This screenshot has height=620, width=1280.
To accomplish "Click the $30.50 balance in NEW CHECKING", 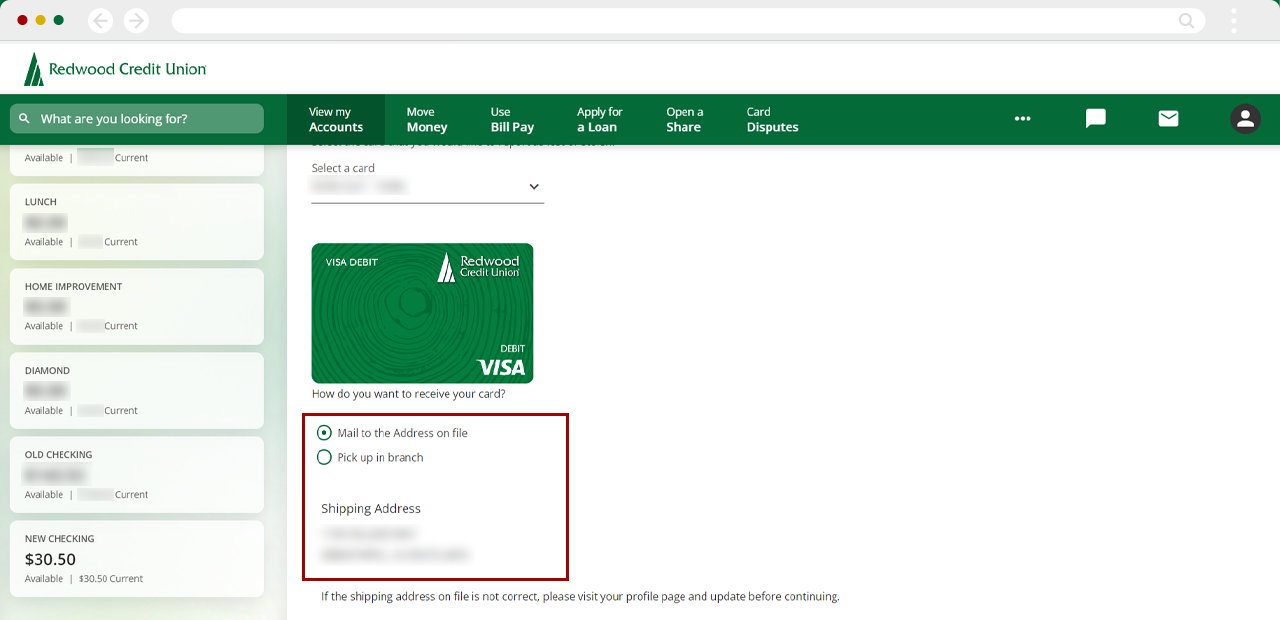I will tap(50, 559).
